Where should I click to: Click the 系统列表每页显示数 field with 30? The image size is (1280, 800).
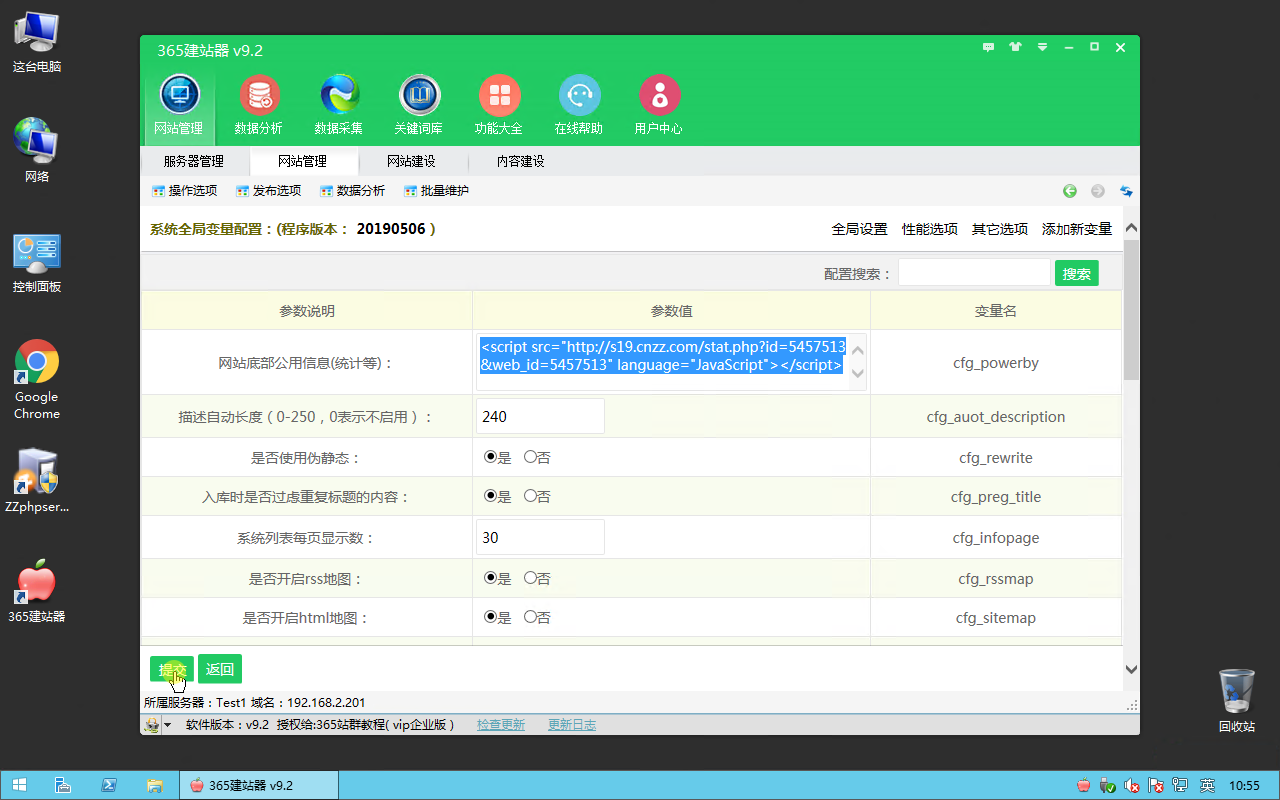[x=540, y=537]
